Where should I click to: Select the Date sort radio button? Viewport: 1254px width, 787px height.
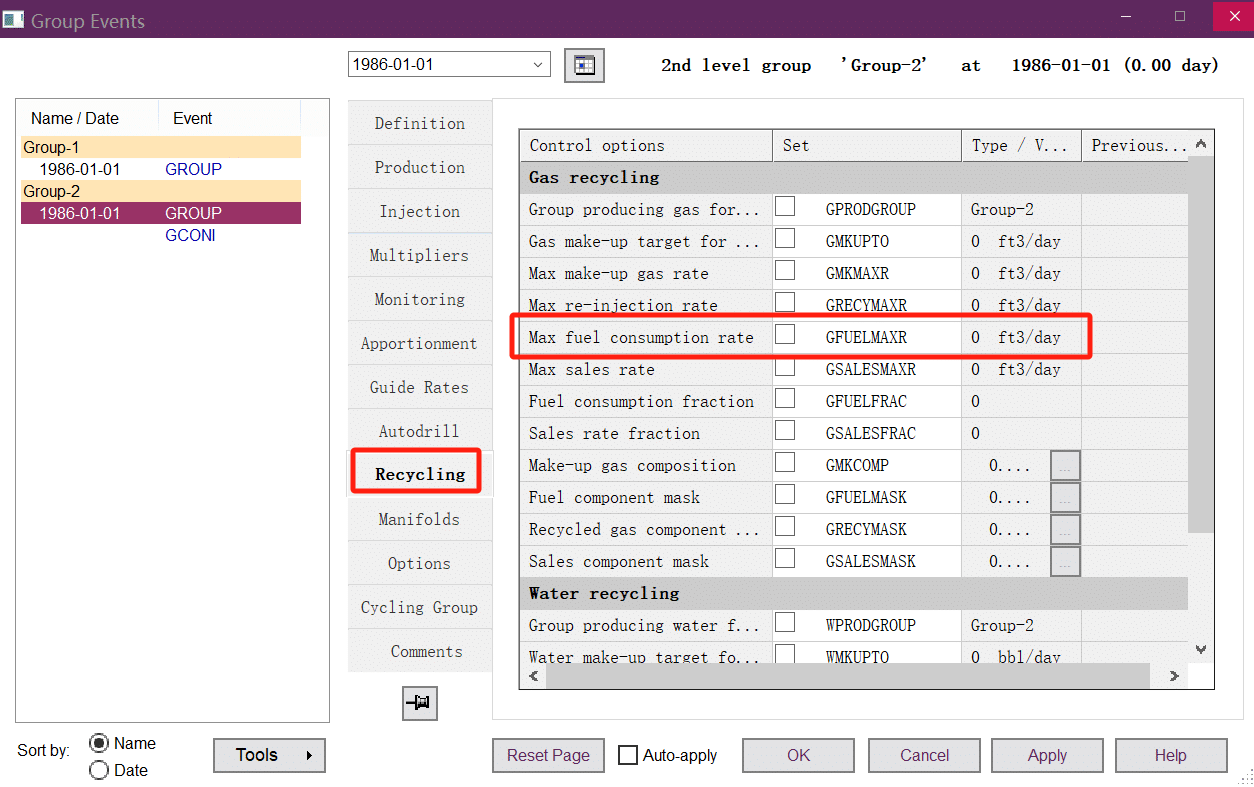tap(99, 770)
